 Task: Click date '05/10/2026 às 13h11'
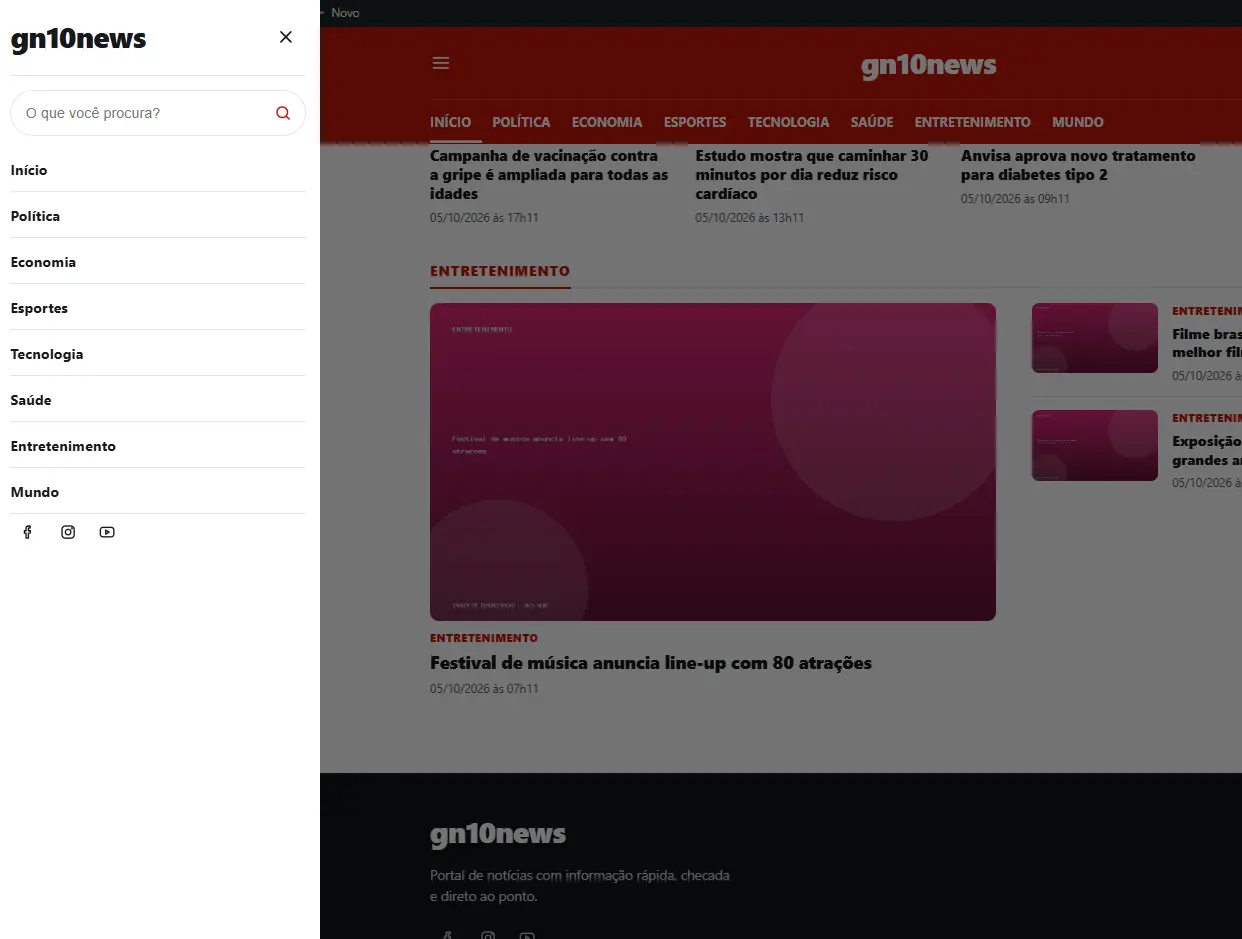tap(750, 218)
